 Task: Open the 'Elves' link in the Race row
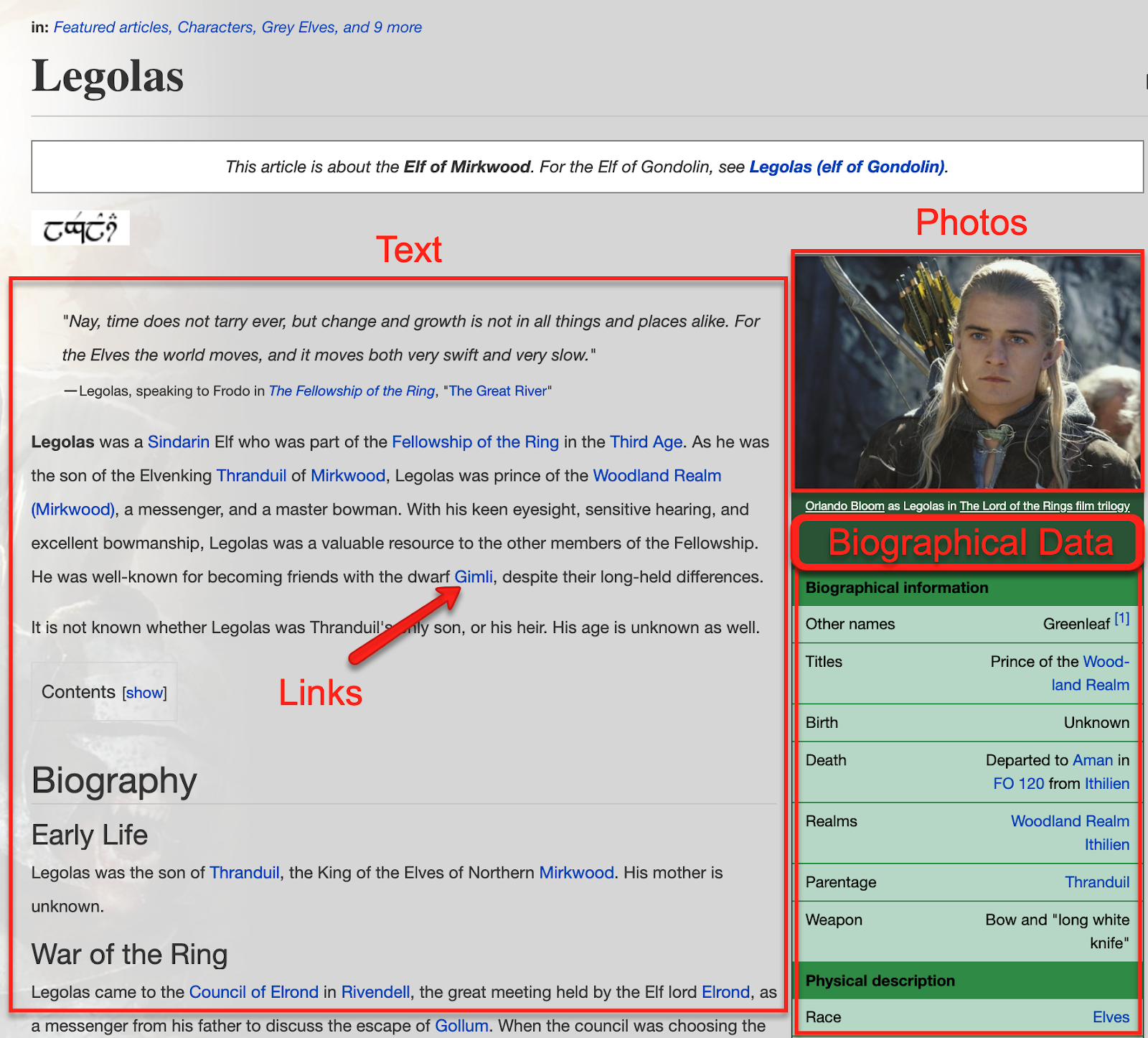pyautogui.click(x=1111, y=1017)
